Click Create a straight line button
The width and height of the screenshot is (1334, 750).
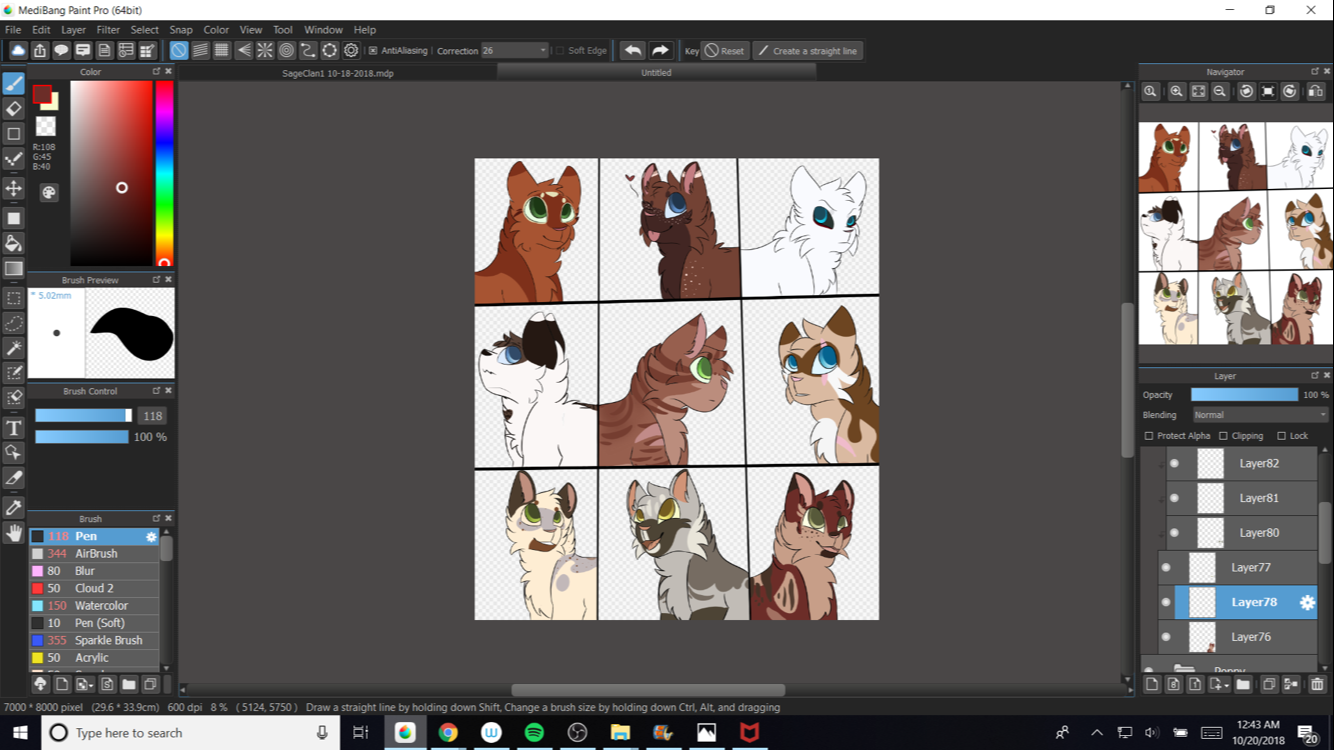pyautogui.click(x=807, y=50)
